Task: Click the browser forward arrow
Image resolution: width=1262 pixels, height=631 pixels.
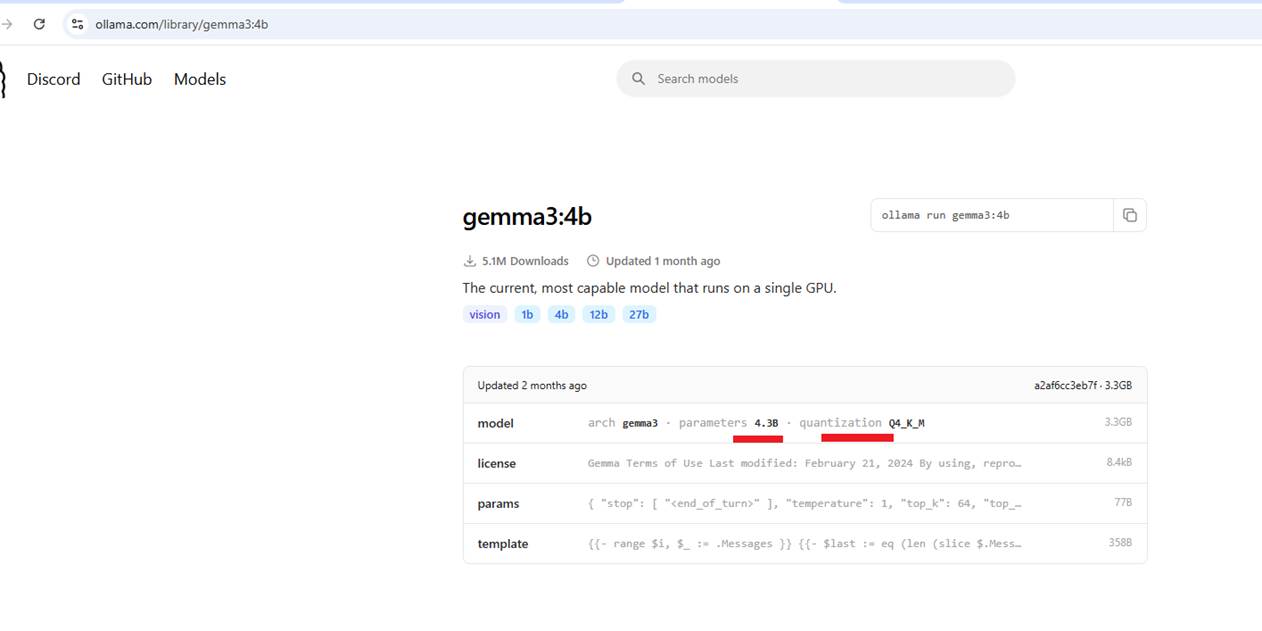Action: (x=6, y=24)
